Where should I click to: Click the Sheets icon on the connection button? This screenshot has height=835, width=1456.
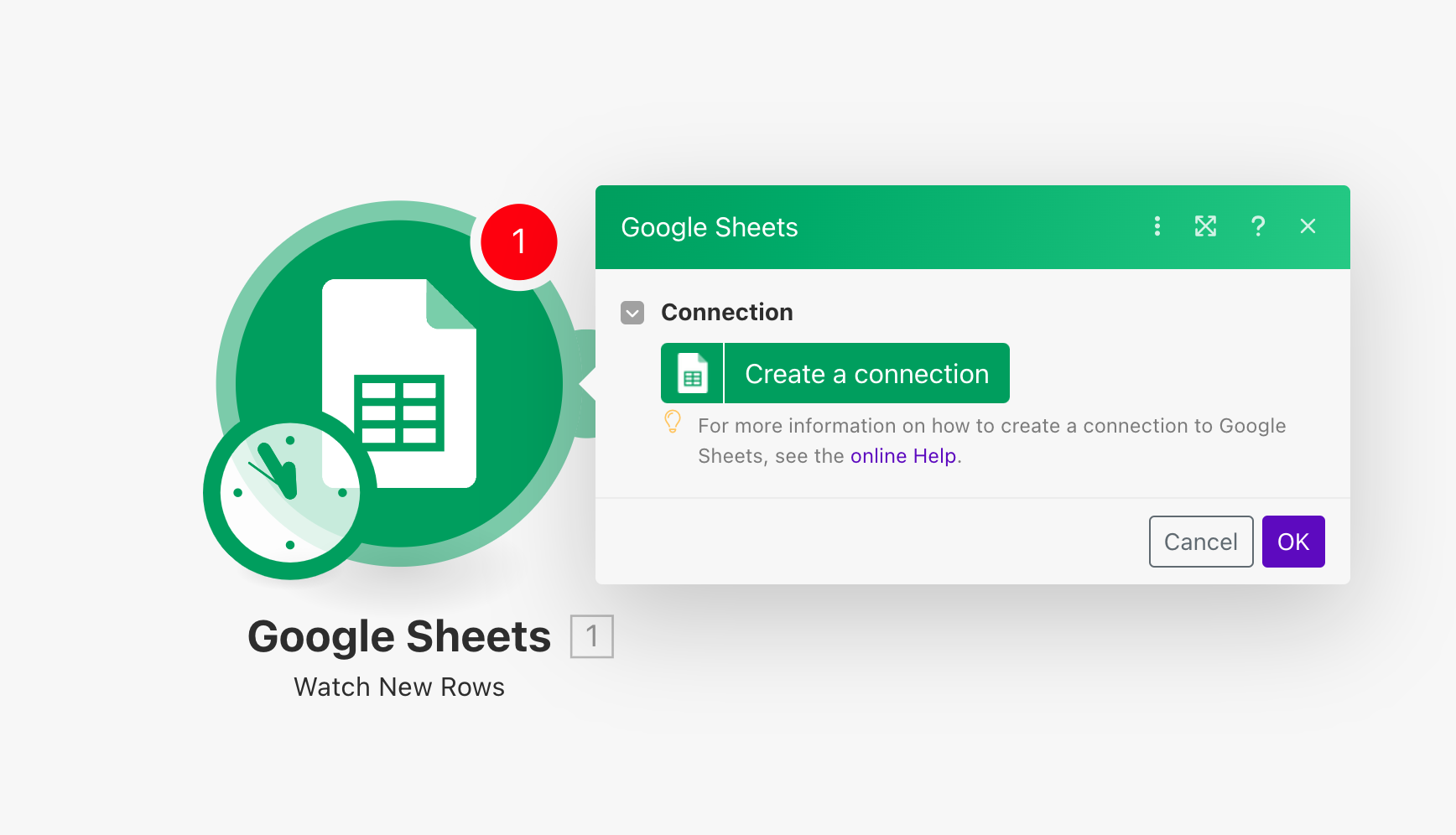click(692, 373)
